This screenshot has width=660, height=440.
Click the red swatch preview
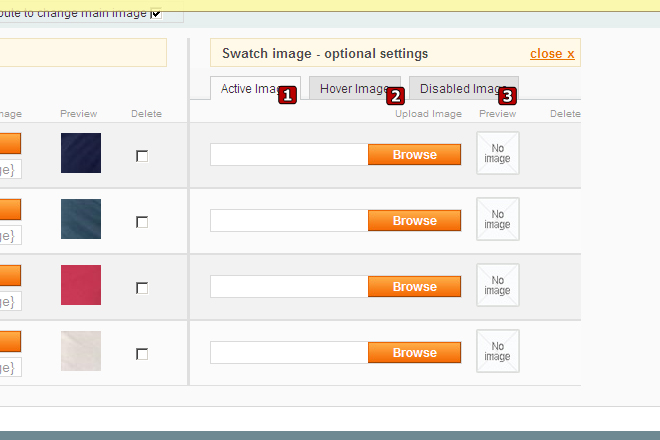(x=81, y=285)
